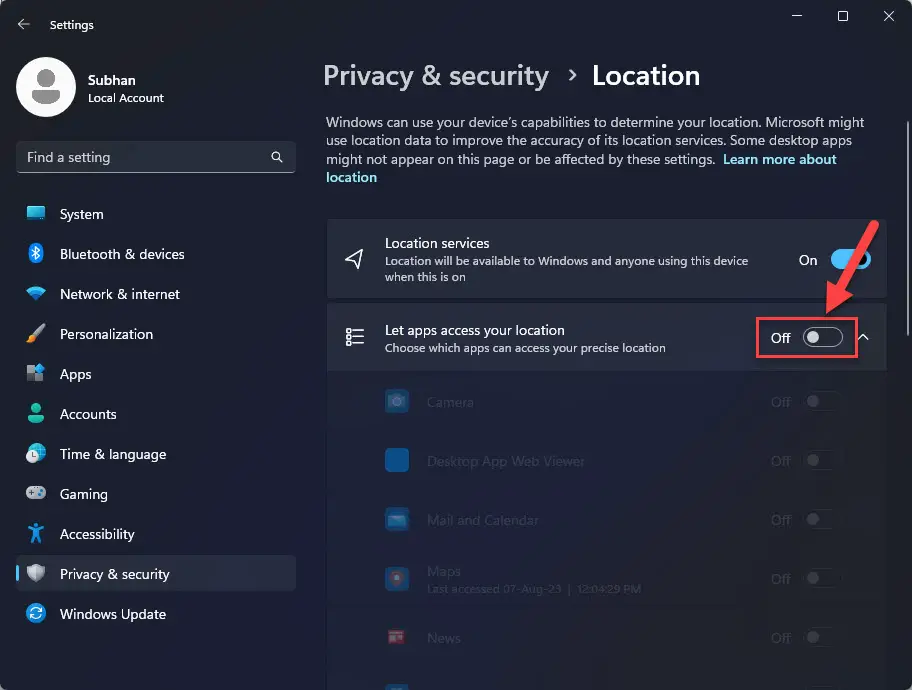
Task: Click the user profile avatar picture
Action: pos(46,87)
